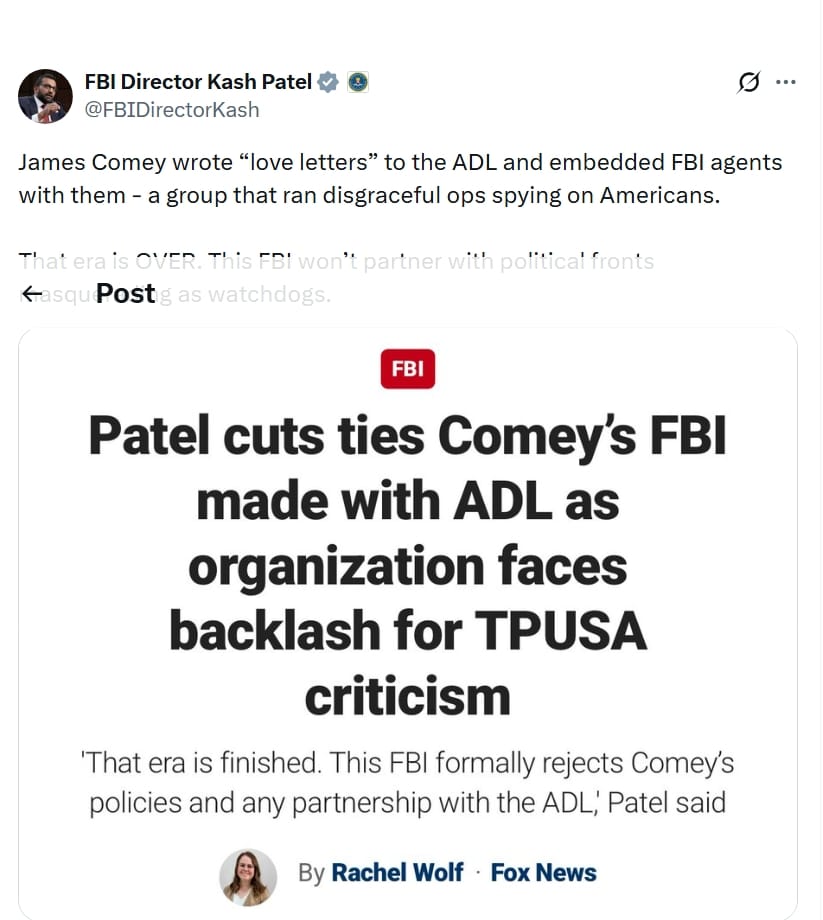Click the verified checkmark badge
This screenshot has height=920, width=823.
[x=328, y=82]
